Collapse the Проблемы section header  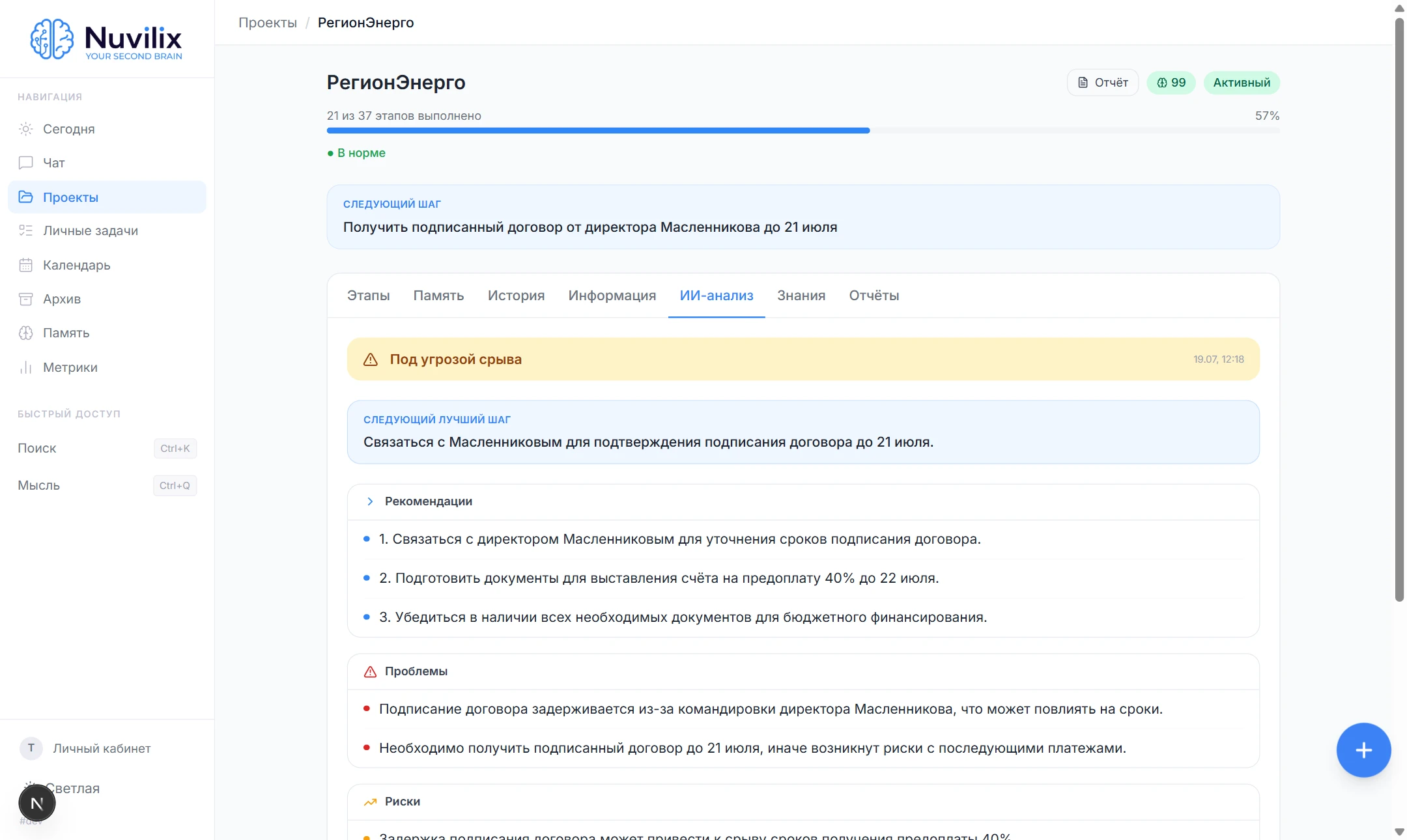pyautogui.click(x=803, y=671)
